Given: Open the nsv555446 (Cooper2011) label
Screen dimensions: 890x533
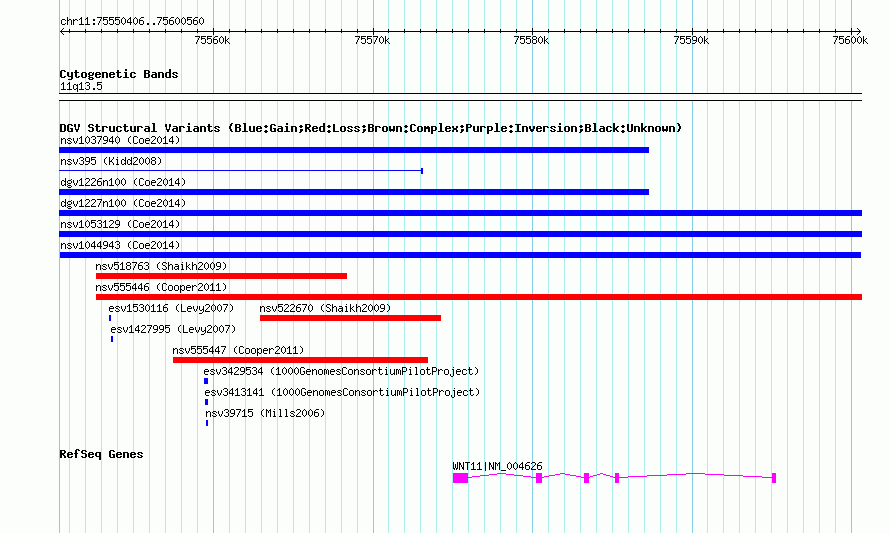Looking at the screenshot, I should click(161, 287).
